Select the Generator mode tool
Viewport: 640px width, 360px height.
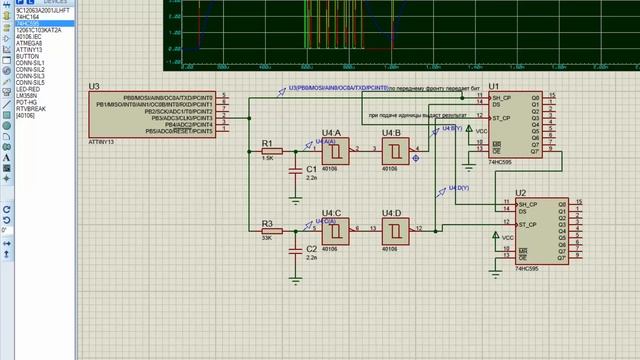click(x=6, y=71)
